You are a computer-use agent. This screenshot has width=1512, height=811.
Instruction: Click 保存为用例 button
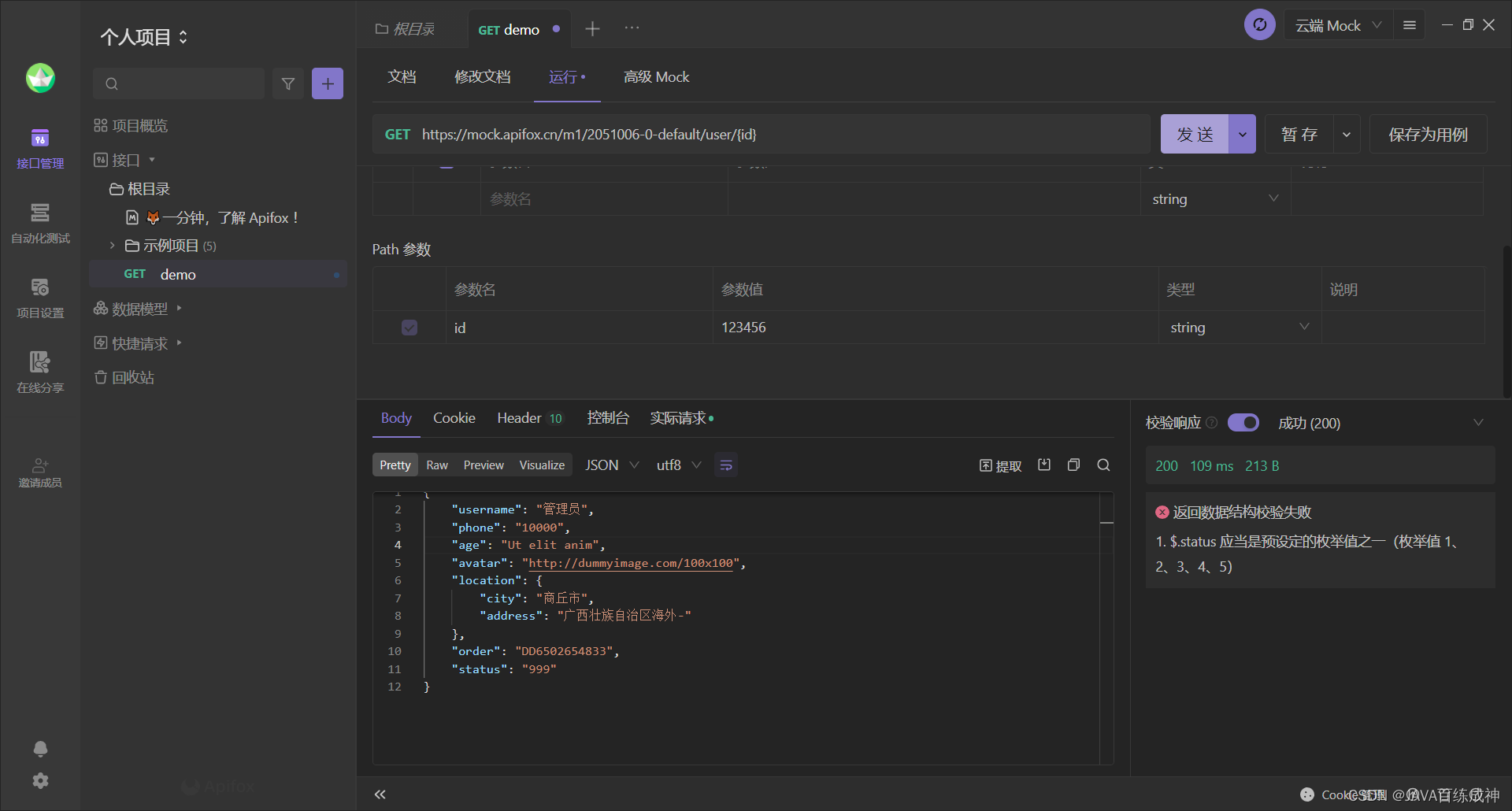click(1428, 134)
